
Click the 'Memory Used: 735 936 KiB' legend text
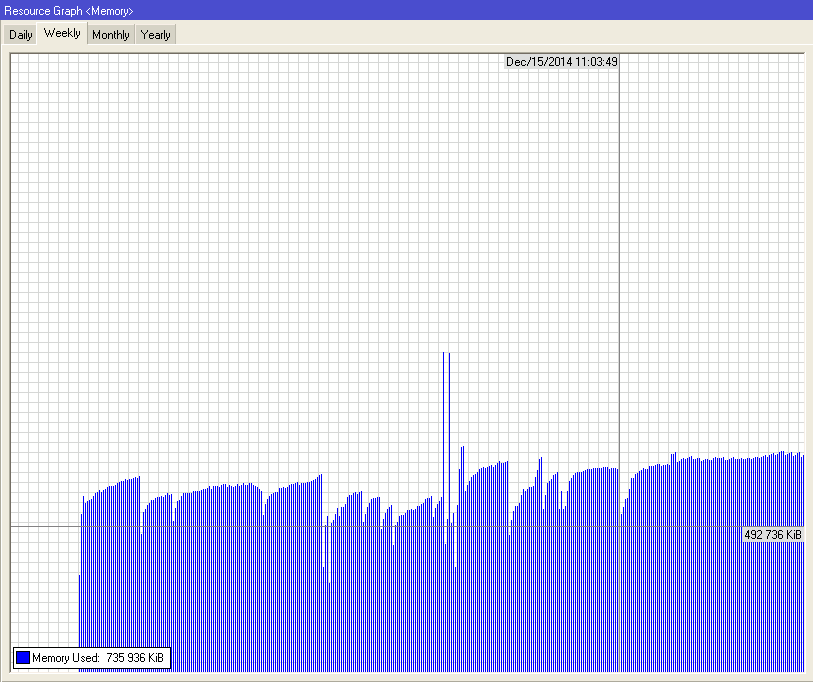(98, 658)
